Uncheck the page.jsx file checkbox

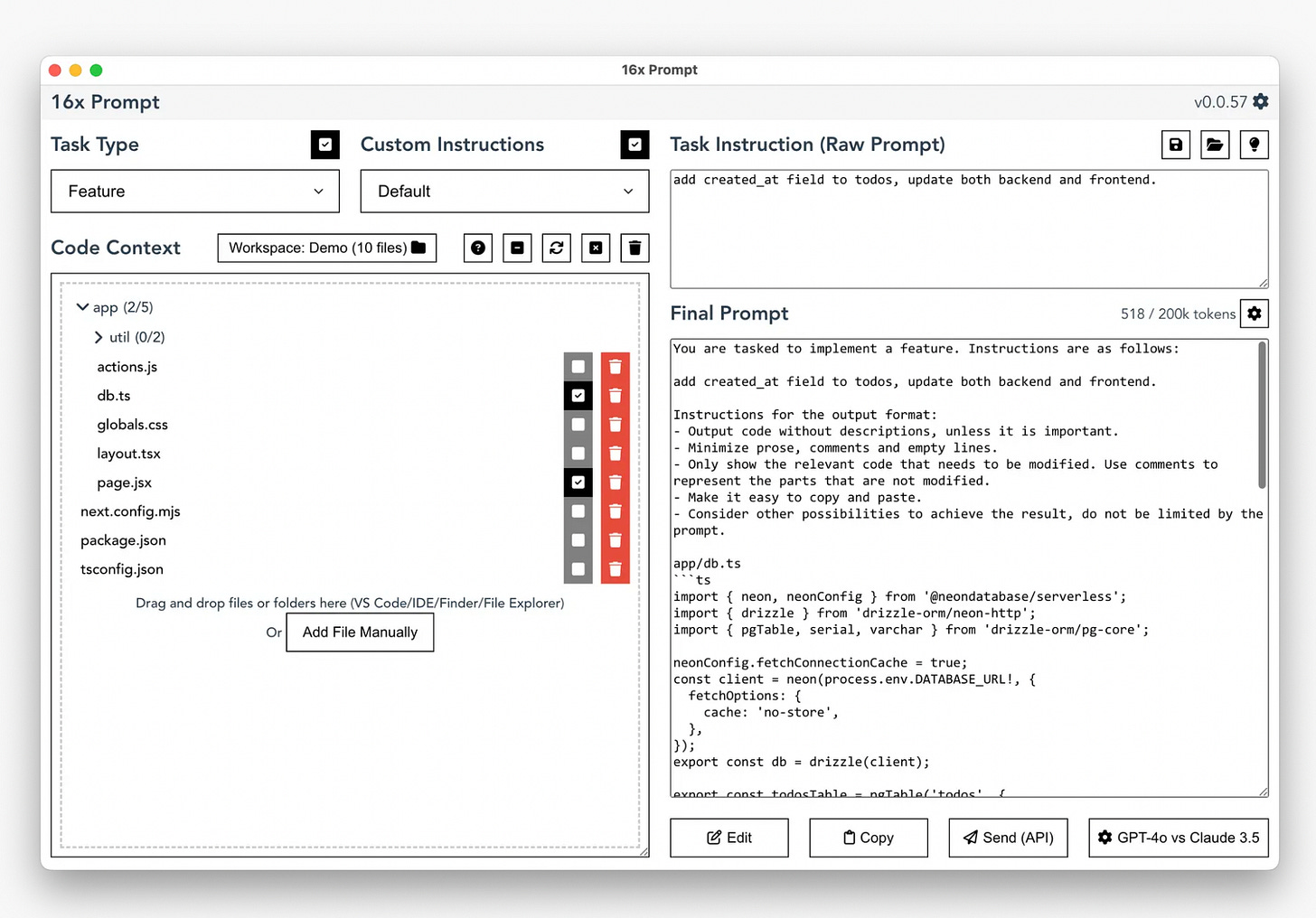[x=578, y=482]
